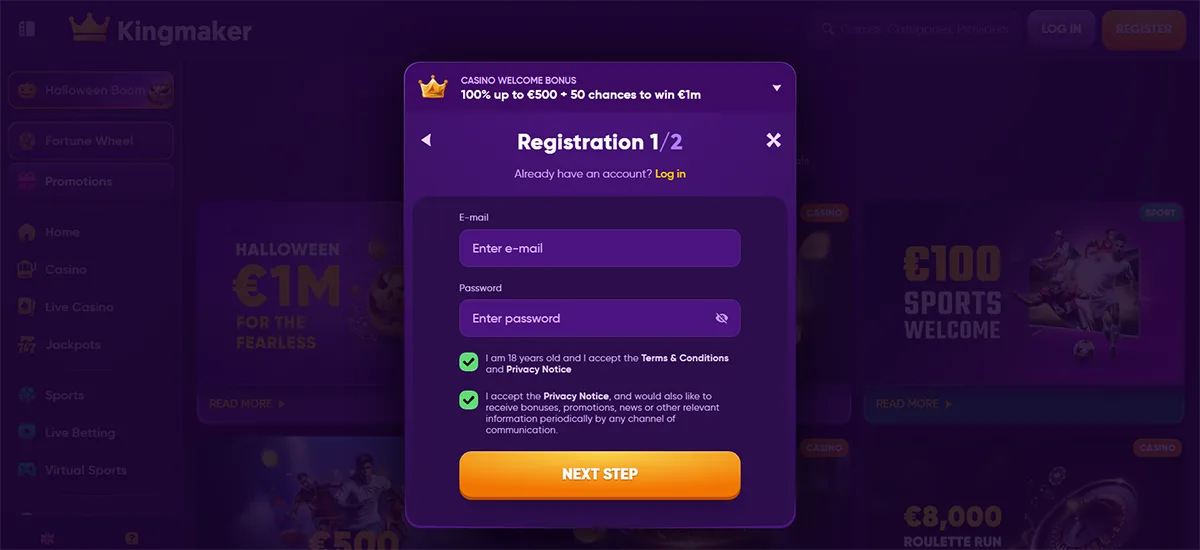1200x550 pixels.
Task: Click the Kingmaker crown logo
Action: click(89, 28)
